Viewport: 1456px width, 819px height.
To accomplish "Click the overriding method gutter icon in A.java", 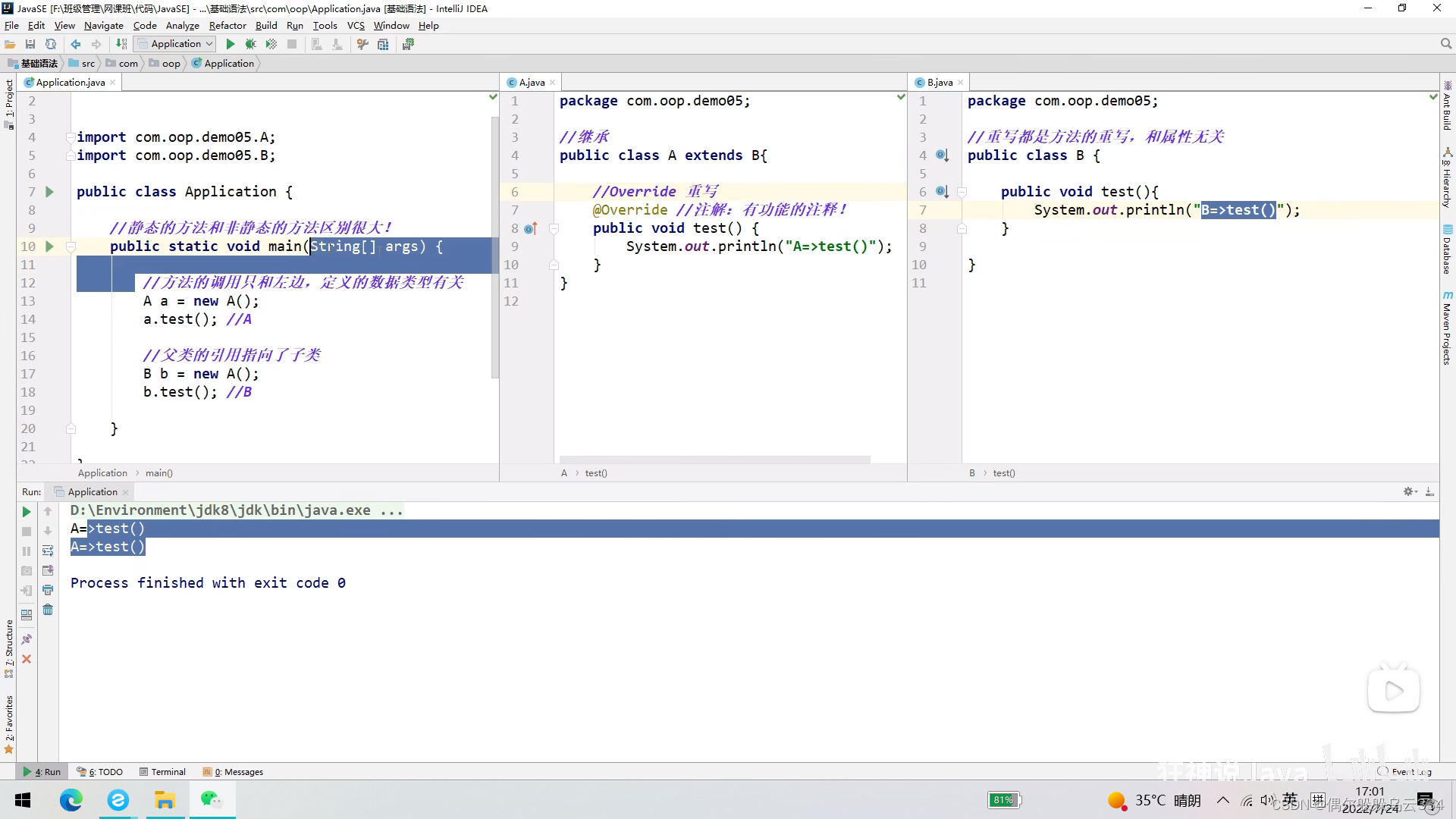I will click(x=531, y=228).
